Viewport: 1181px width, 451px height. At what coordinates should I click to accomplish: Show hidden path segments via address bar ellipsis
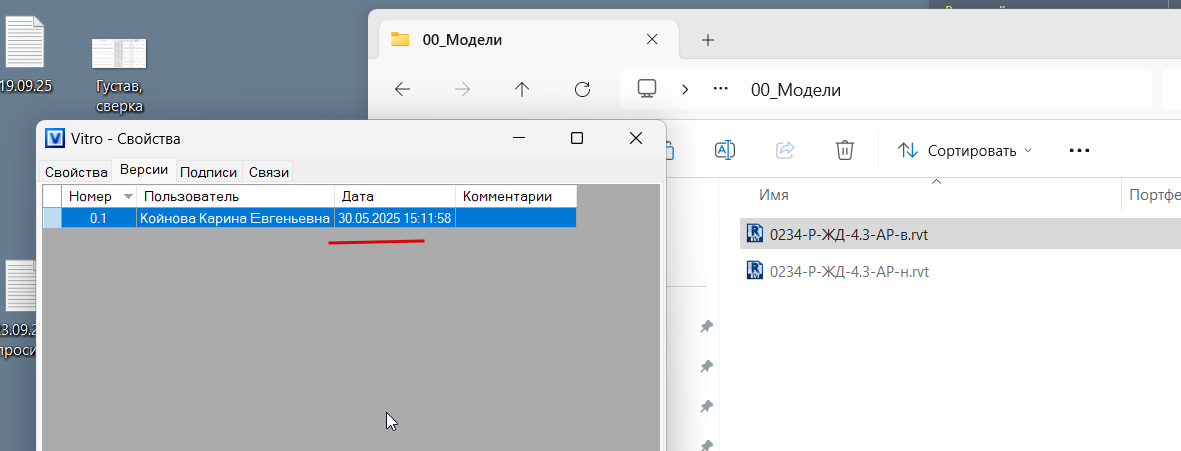tap(721, 90)
